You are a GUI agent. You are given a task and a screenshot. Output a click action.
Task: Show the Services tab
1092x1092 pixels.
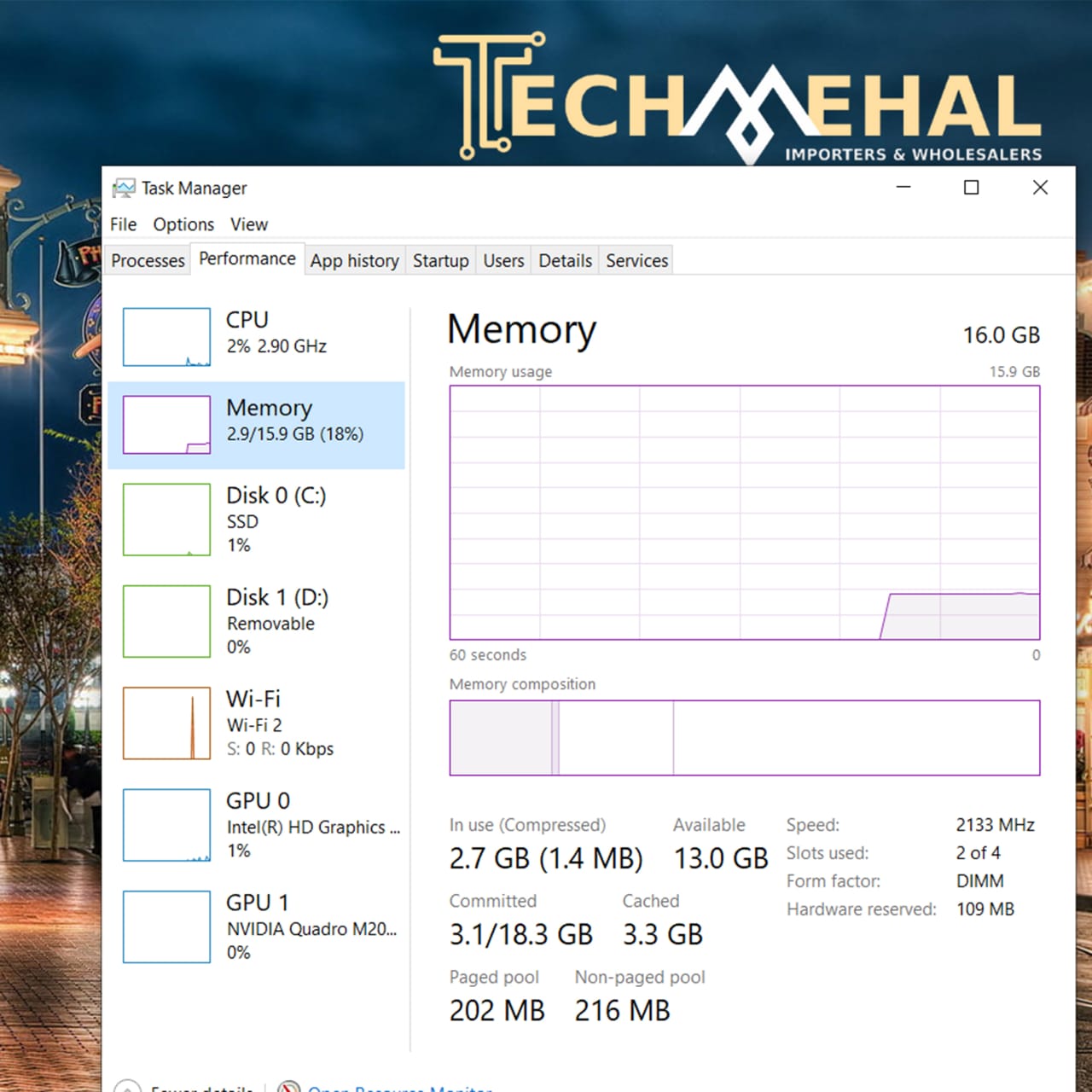pyautogui.click(x=636, y=260)
